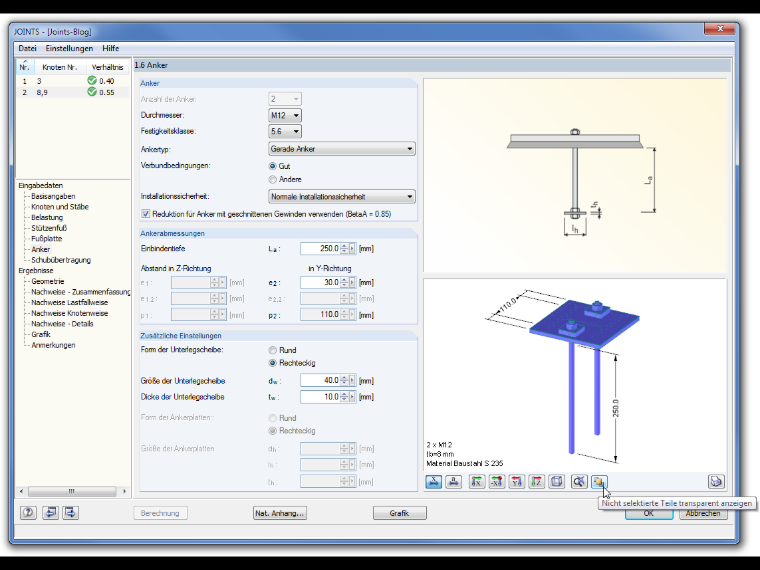Click the Einbindentiefe 250.0 input field

tap(320, 249)
